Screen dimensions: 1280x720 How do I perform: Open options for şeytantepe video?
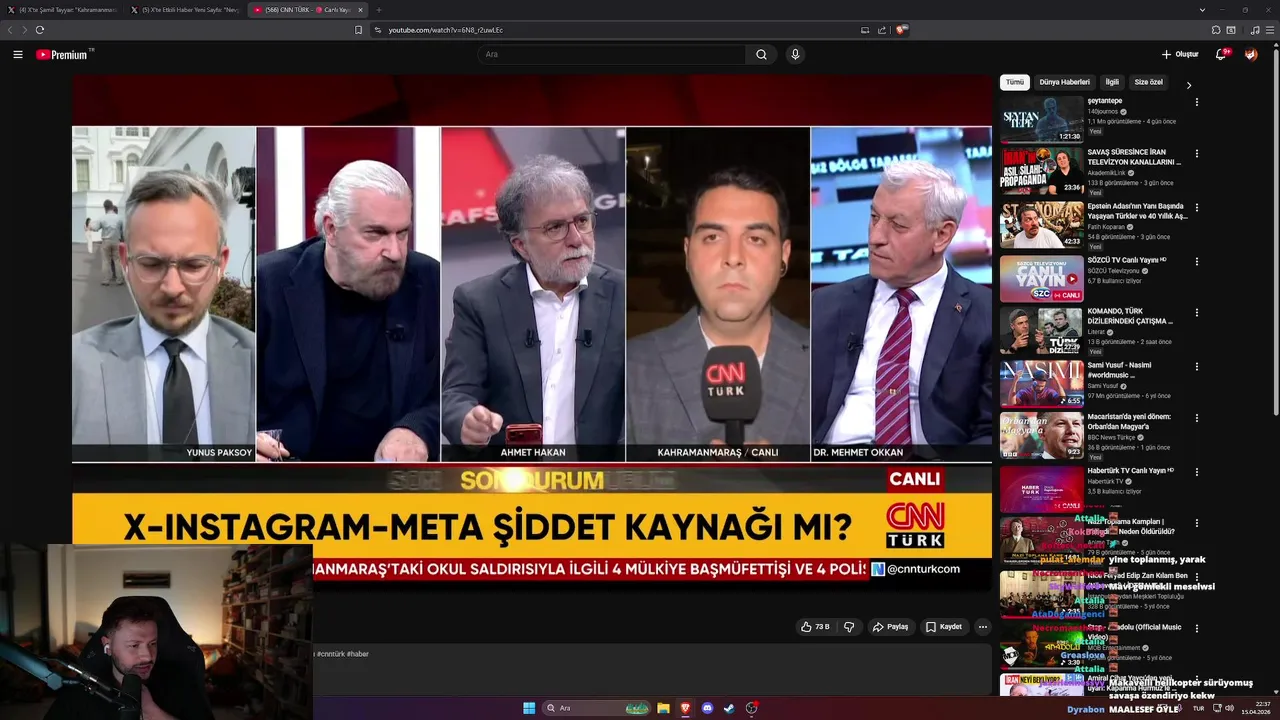coord(1196,102)
